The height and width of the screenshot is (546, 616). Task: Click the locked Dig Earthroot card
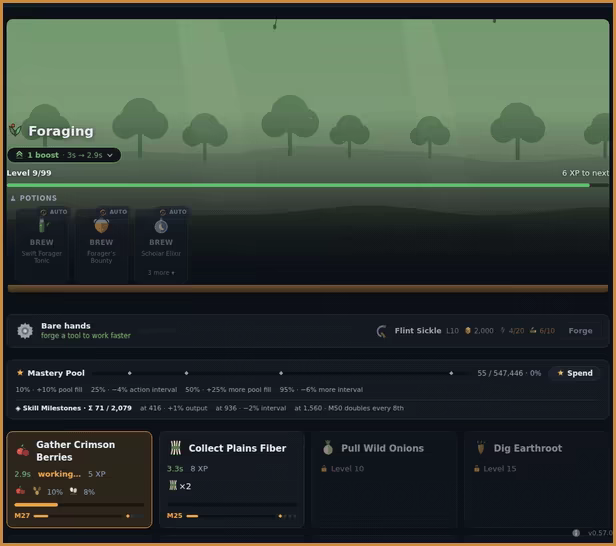tap(536, 480)
